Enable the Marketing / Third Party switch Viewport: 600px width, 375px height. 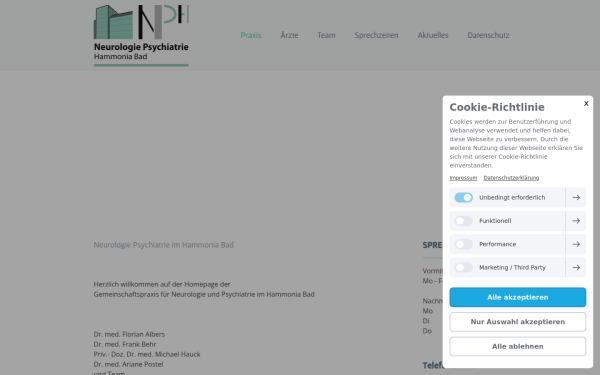[x=463, y=267]
